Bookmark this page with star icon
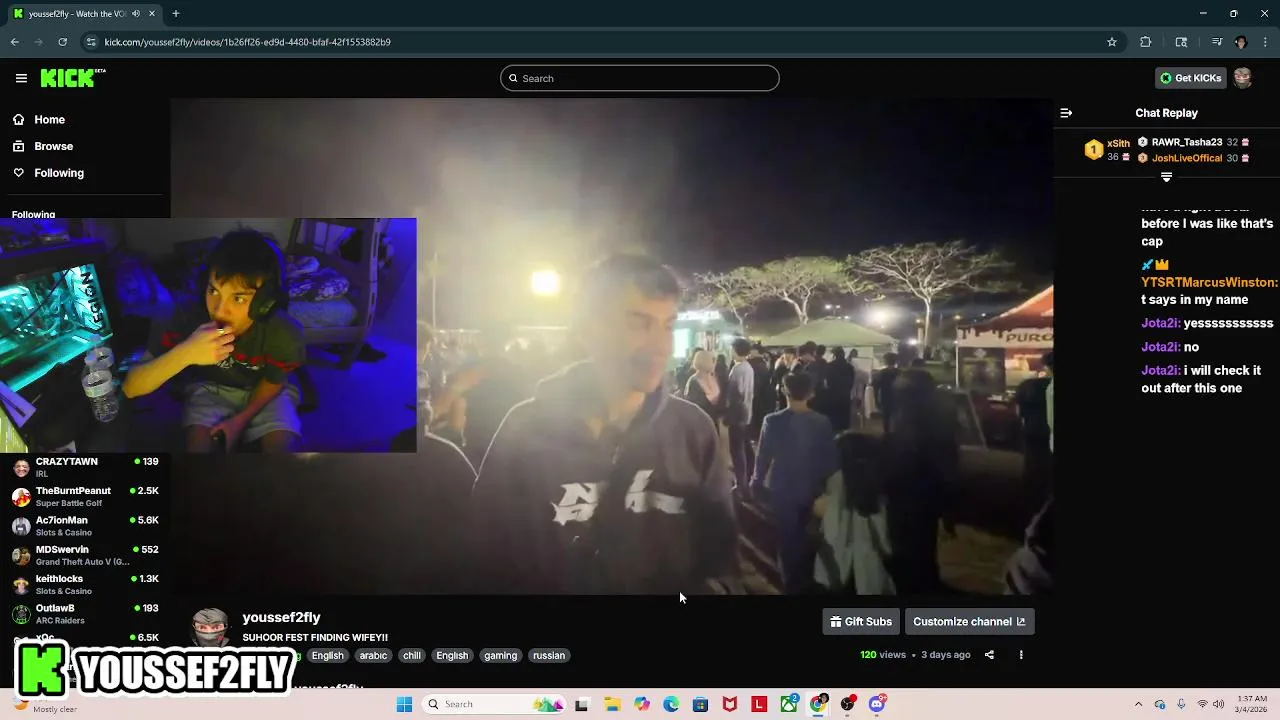The height and width of the screenshot is (720, 1280). (x=1111, y=42)
